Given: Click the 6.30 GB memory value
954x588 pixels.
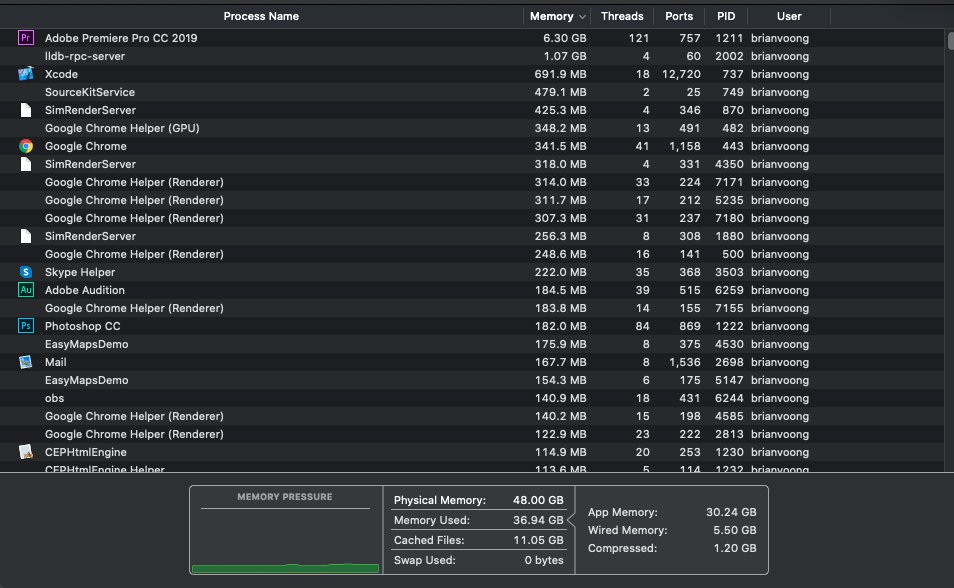Looking at the screenshot, I should coord(565,38).
